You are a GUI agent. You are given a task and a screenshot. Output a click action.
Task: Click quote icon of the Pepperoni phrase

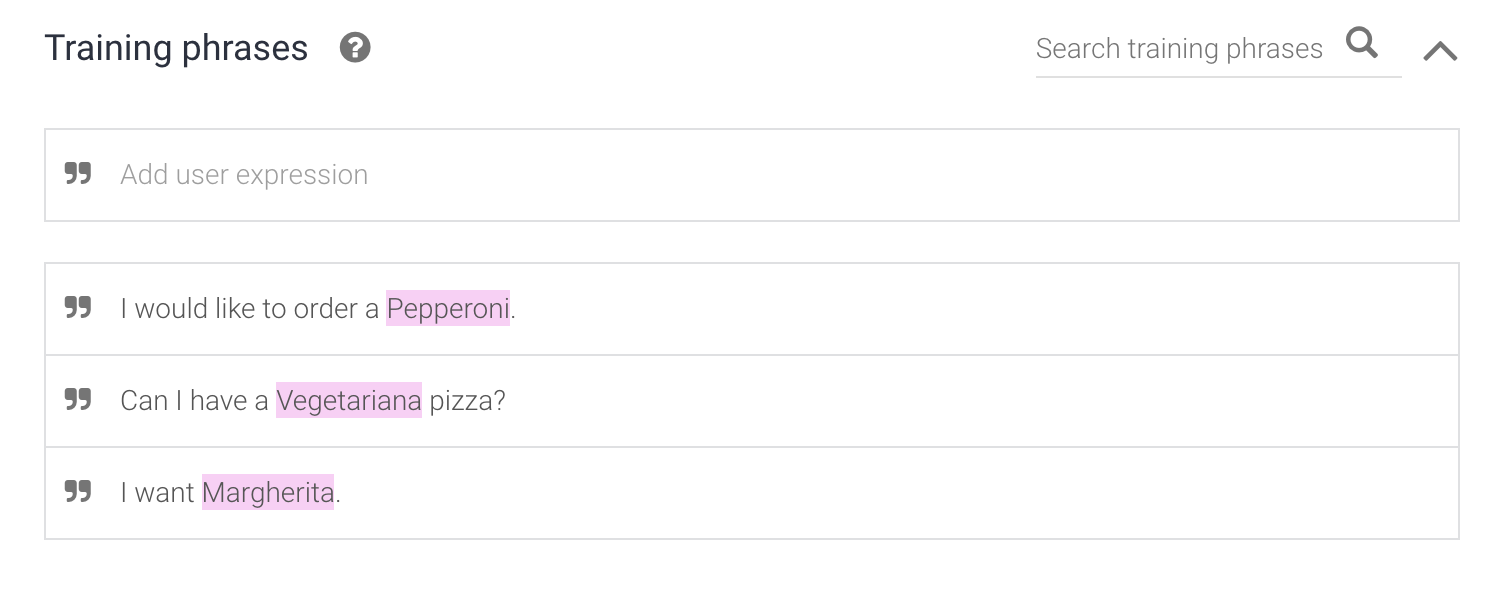(x=78, y=308)
